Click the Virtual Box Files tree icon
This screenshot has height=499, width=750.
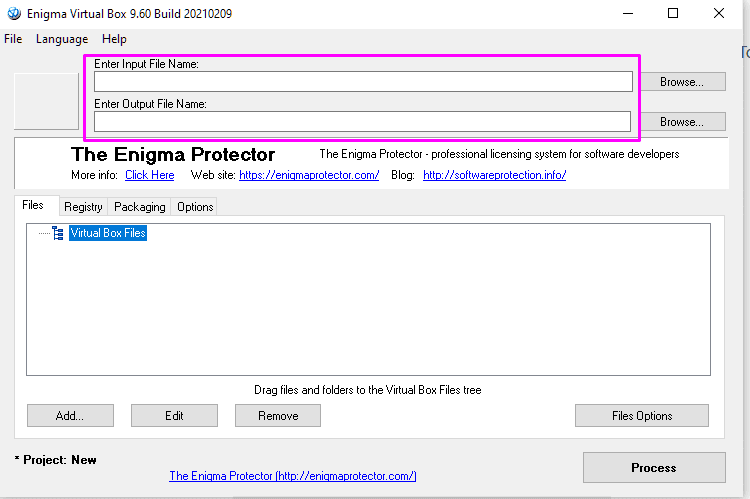pos(58,233)
